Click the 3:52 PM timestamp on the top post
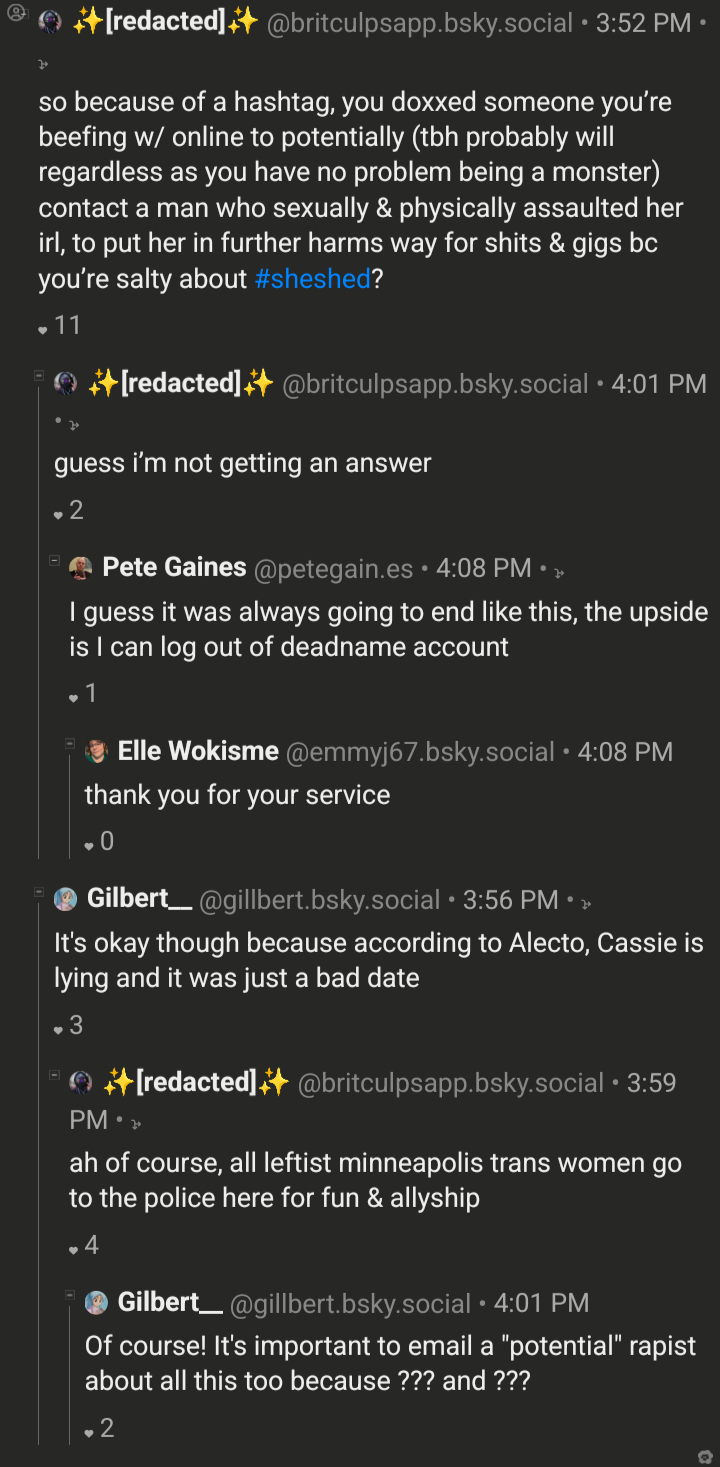720x1467 pixels. tap(641, 22)
